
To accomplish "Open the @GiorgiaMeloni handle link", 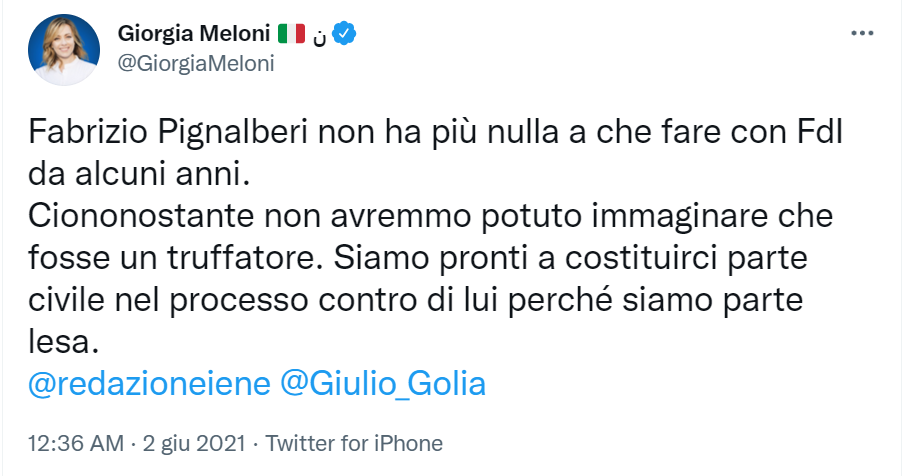I will tap(196, 63).
